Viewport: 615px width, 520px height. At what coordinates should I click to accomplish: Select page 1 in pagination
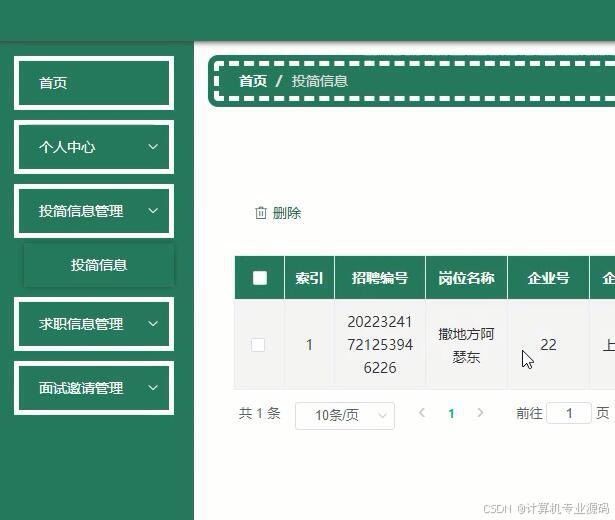[x=451, y=413]
